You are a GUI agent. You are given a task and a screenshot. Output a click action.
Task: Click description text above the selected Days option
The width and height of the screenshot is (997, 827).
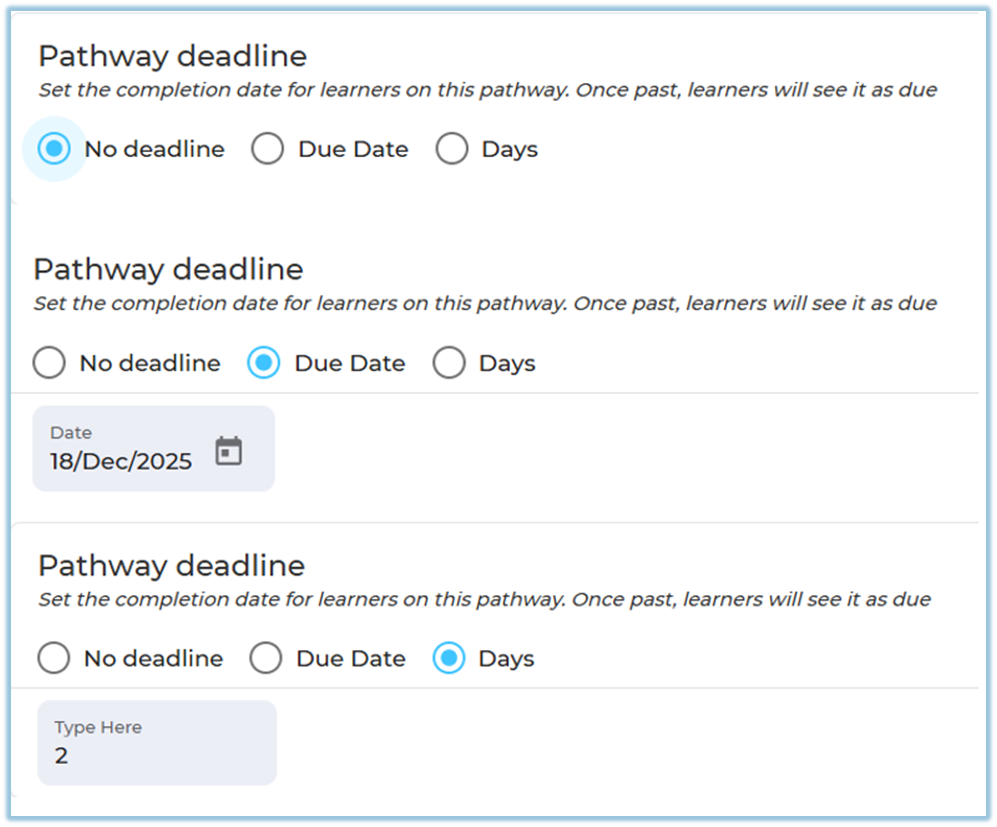tap(484, 599)
